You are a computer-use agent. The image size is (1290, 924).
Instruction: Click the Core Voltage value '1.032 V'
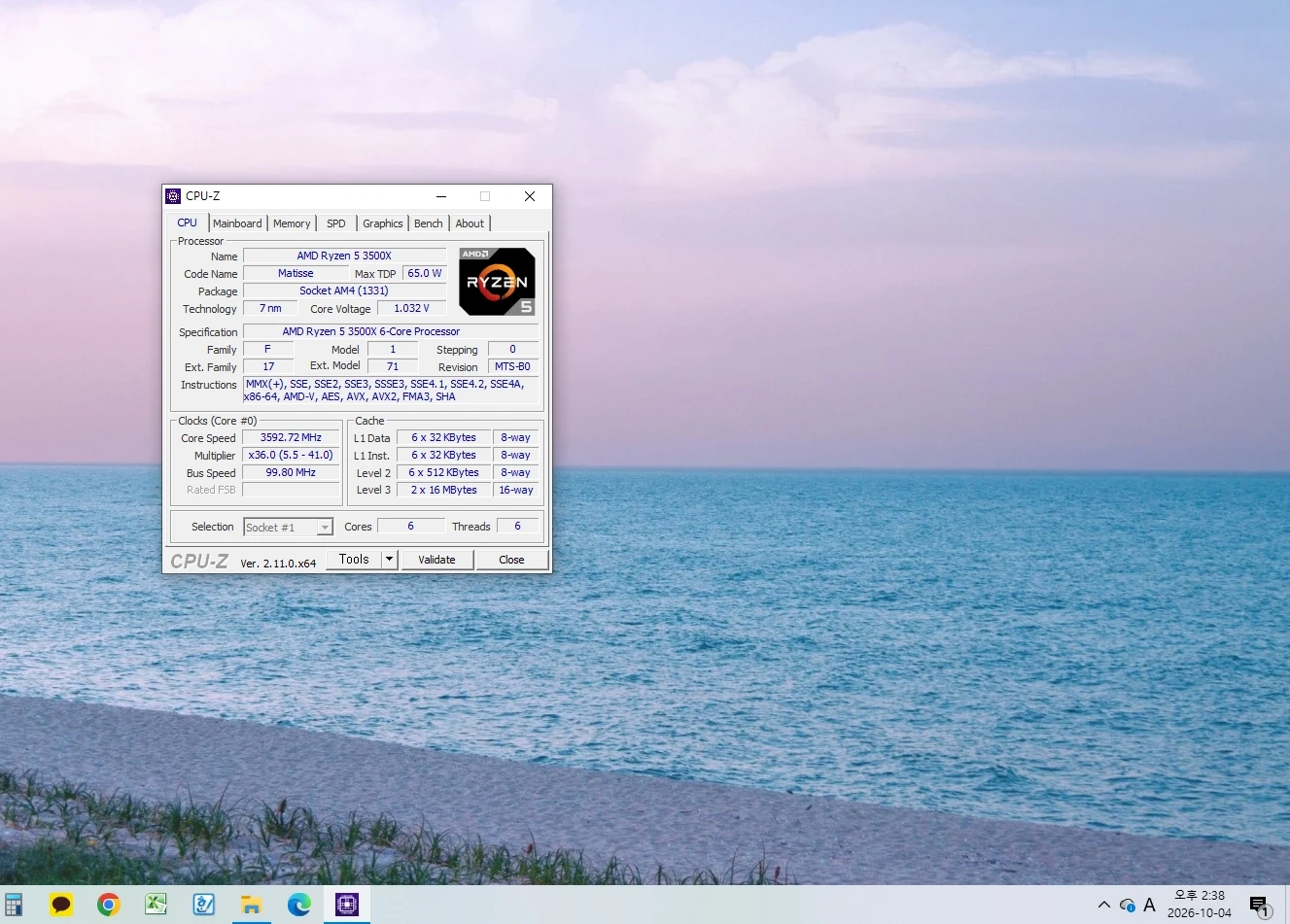pyautogui.click(x=411, y=308)
